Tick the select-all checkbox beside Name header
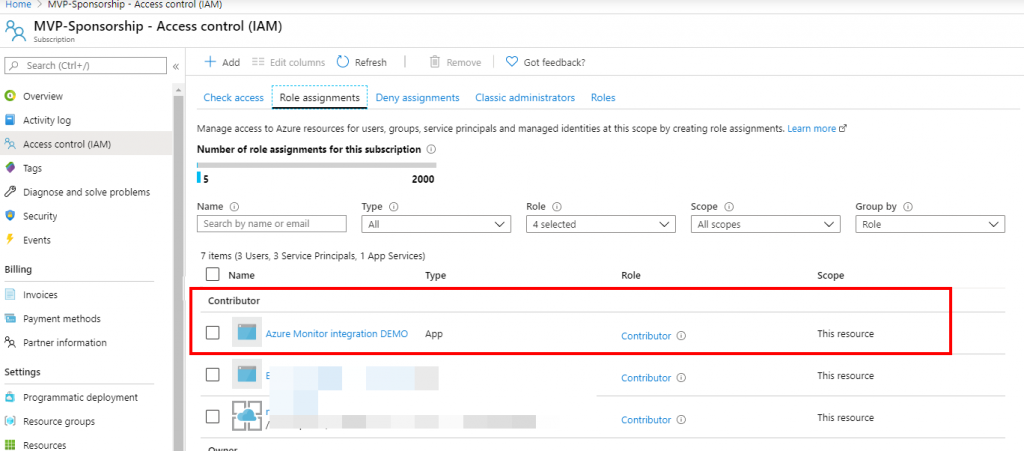 [x=212, y=274]
